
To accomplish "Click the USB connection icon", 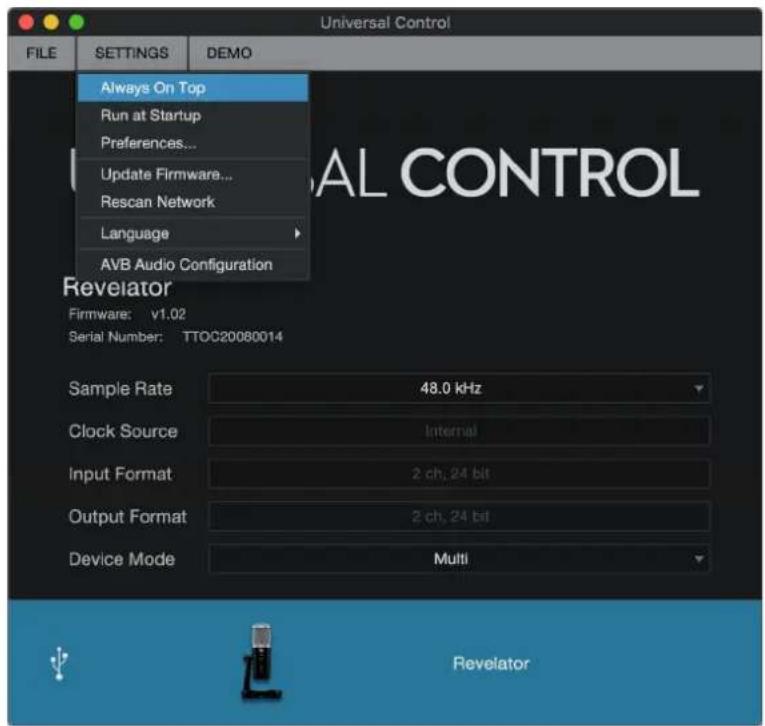I will click(59, 664).
